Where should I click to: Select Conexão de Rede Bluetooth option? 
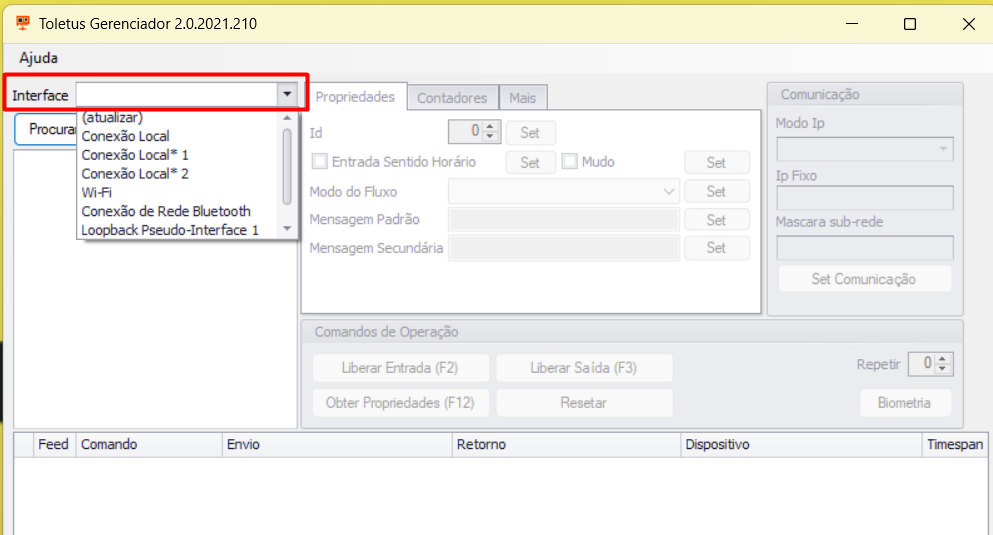click(x=166, y=211)
